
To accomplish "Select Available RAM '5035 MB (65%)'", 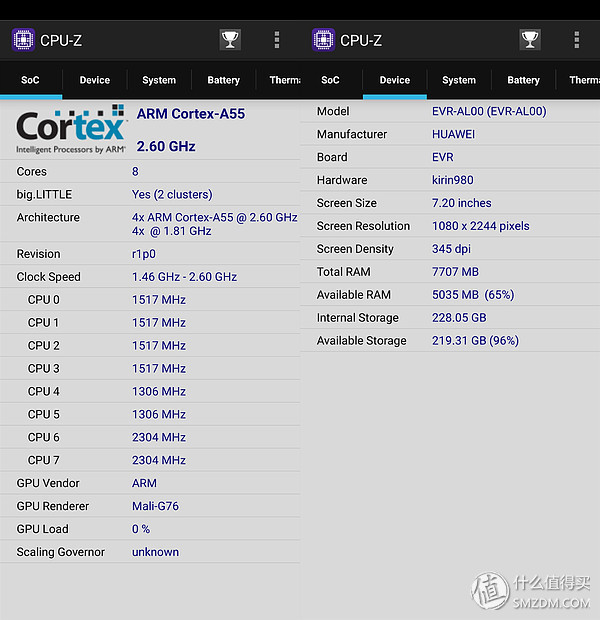I will (473, 295).
